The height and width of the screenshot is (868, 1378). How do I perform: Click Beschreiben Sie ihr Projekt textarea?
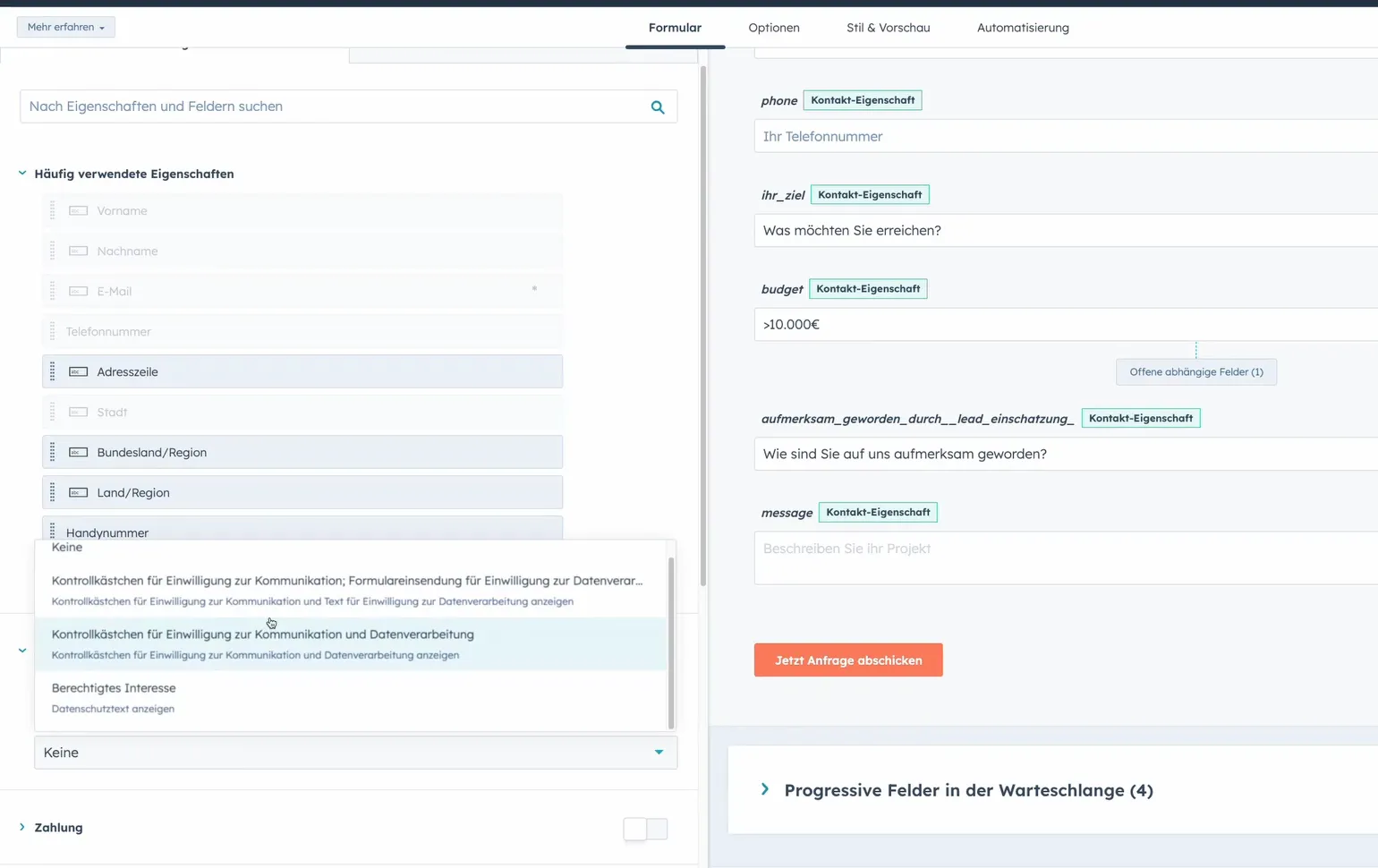click(1066, 557)
